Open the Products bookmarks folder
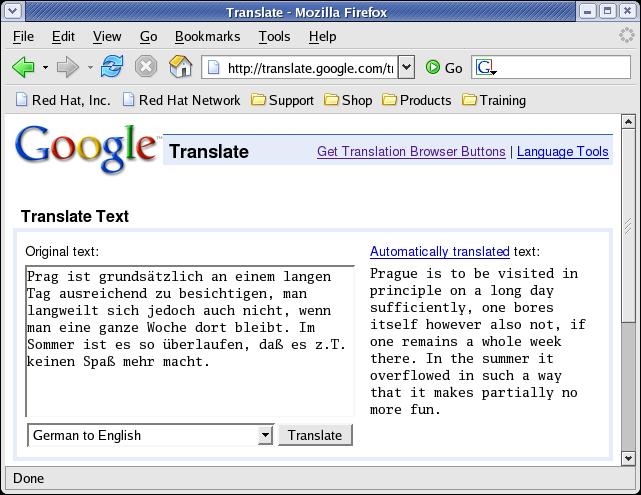The width and height of the screenshot is (641, 495). tap(417, 100)
